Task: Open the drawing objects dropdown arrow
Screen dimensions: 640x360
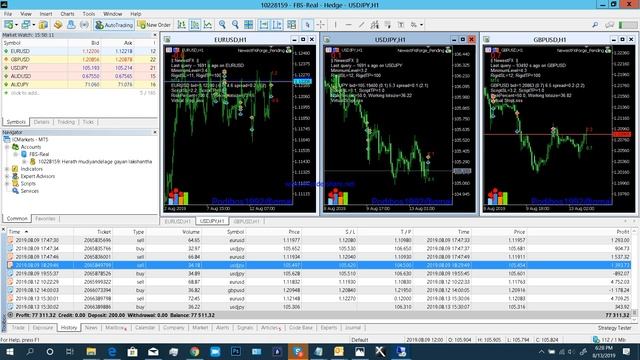Action: 421,25
